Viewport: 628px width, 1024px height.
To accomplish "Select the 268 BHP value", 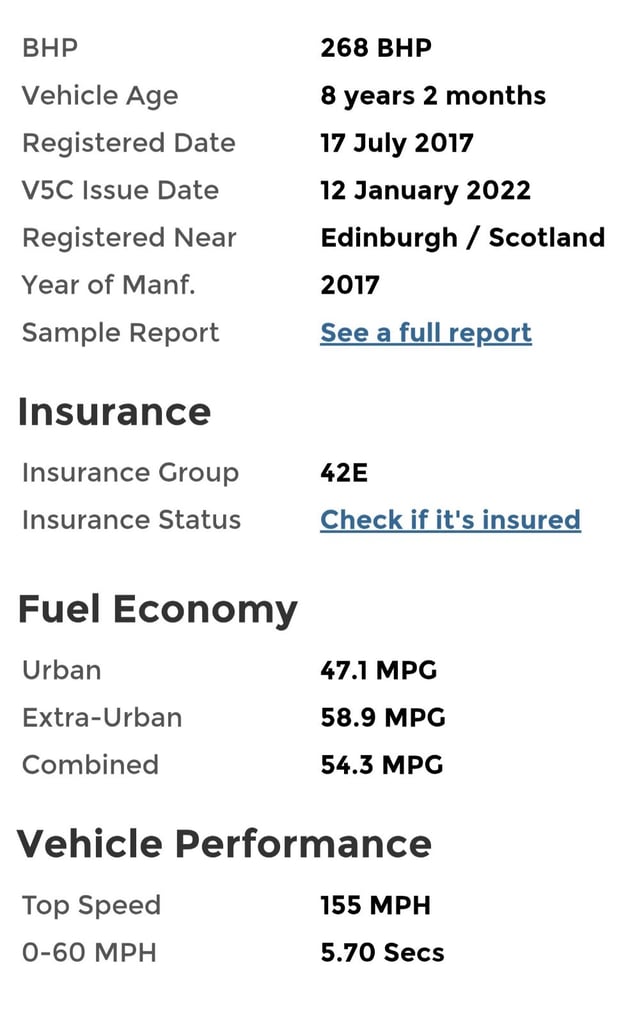I will coord(376,48).
